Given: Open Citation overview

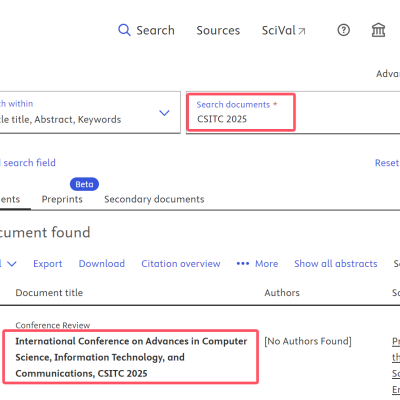Looking at the screenshot, I should click(181, 264).
